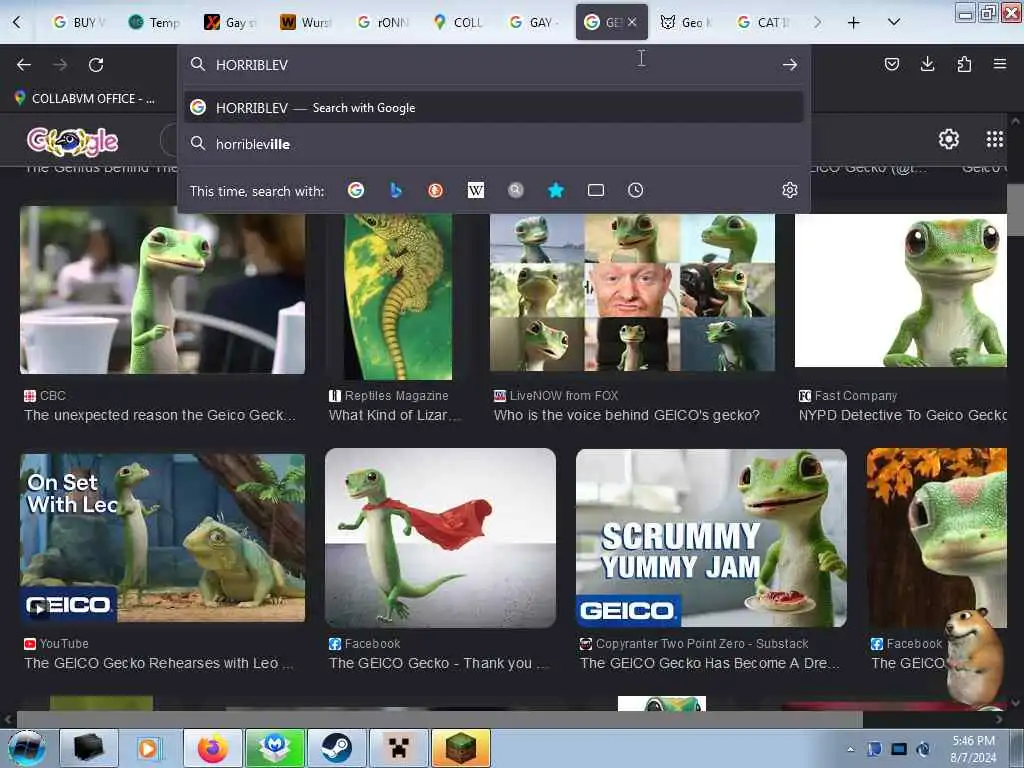1024x768 pixels.
Task: Click the Go arrow in the address bar
Action: pyautogui.click(x=790, y=65)
